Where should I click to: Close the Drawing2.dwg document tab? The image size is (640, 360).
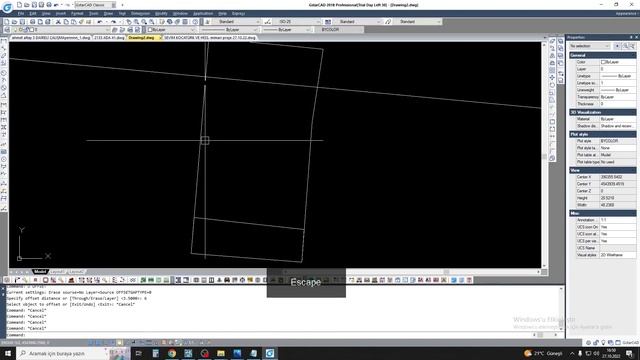(x=160, y=38)
